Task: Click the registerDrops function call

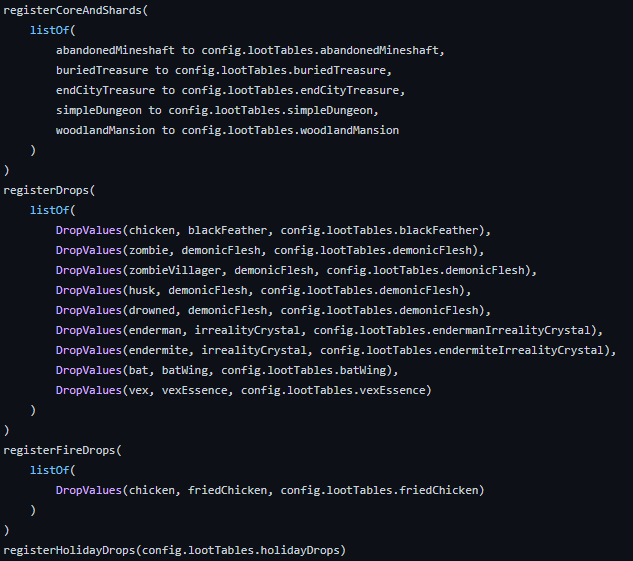Action: pos(49,190)
